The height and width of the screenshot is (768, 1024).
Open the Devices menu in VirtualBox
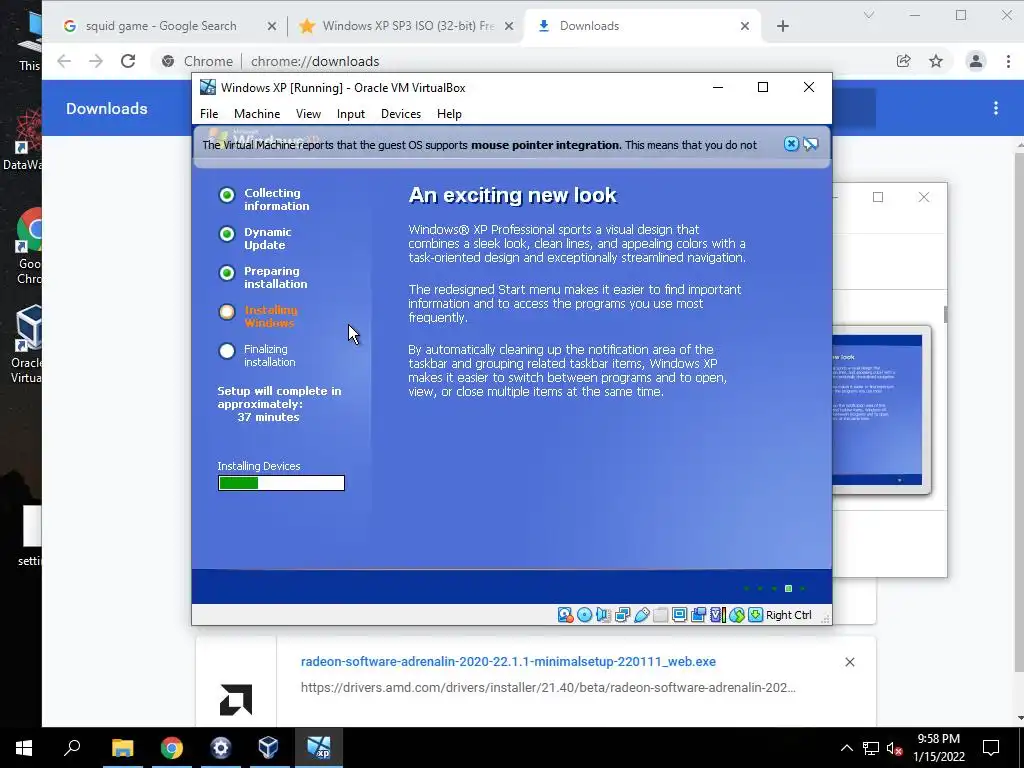coord(400,114)
